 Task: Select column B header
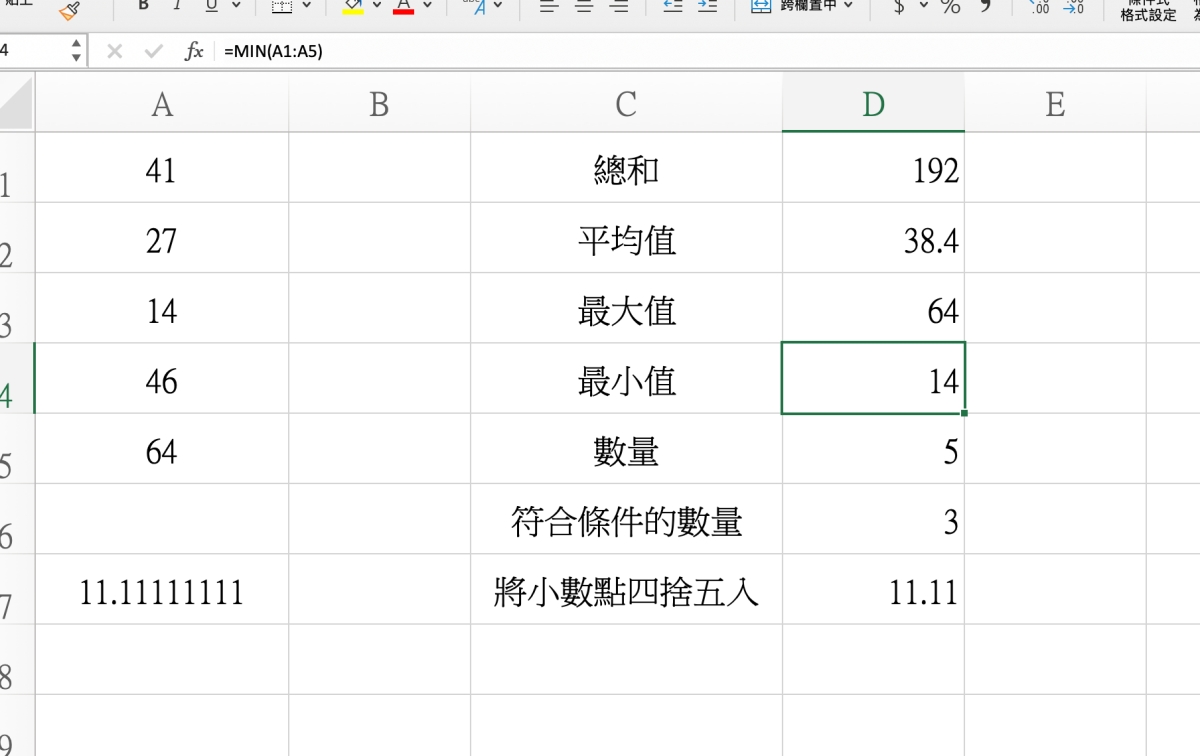[x=379, y=104]
